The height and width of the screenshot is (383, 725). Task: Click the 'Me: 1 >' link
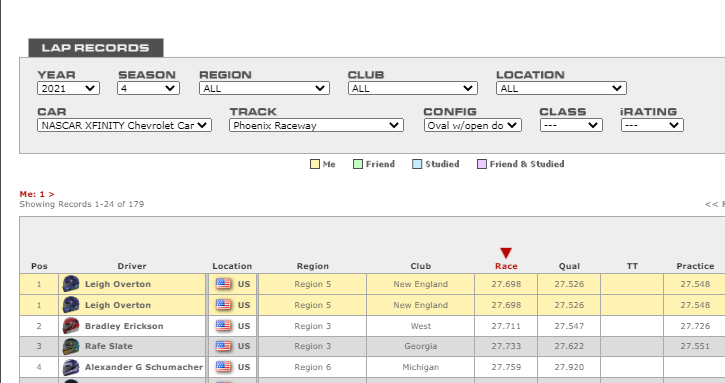37,194
